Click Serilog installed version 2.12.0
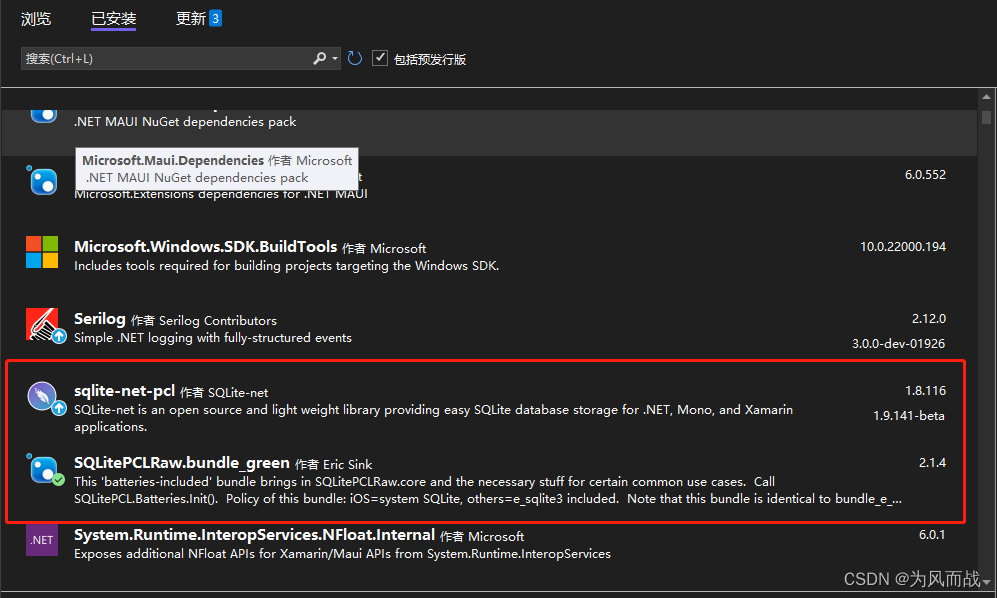The width and height of the screenshot is (997, 598). [x=929, y=318]
